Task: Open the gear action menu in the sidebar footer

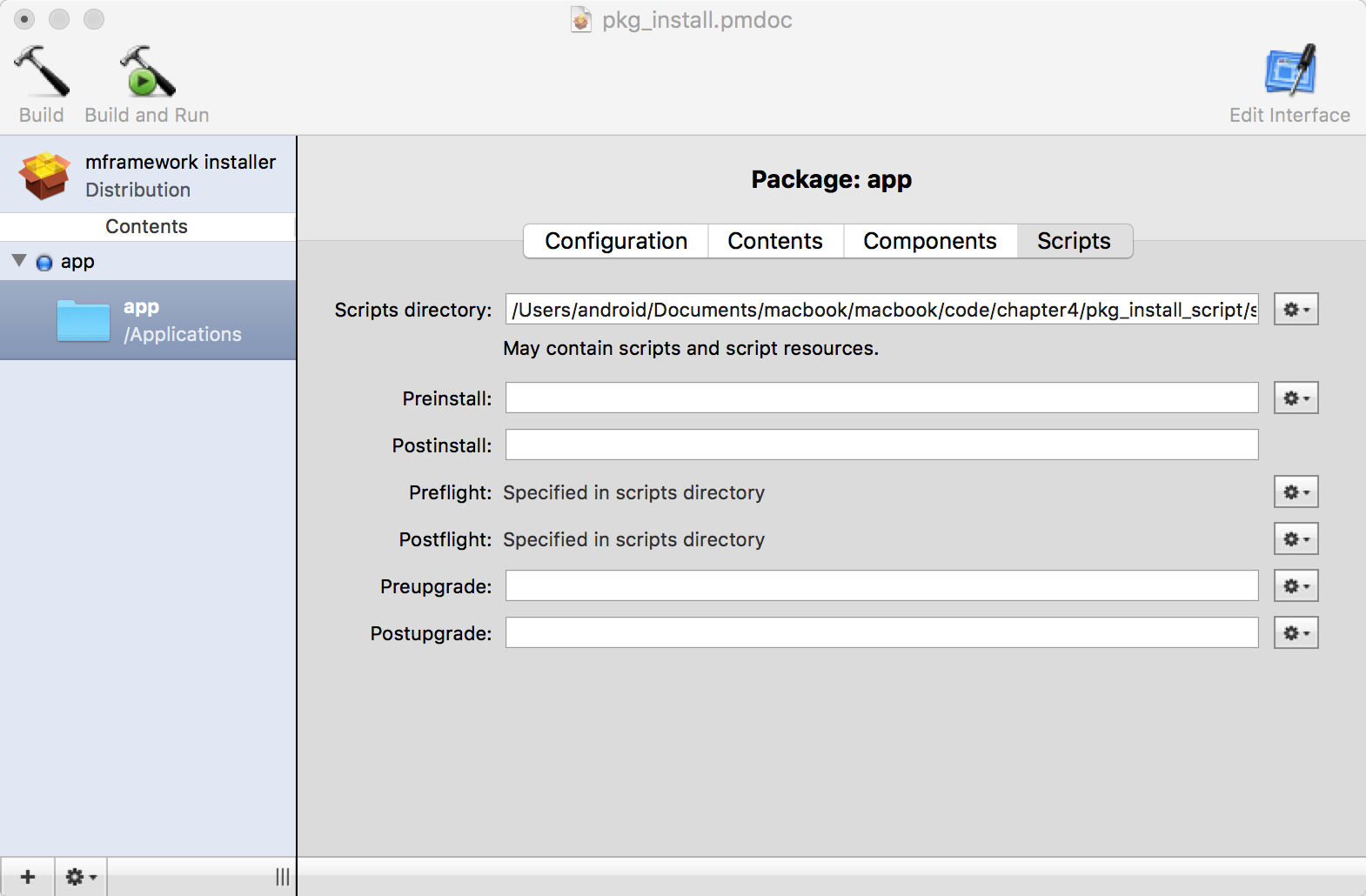Action: point(81,877)
